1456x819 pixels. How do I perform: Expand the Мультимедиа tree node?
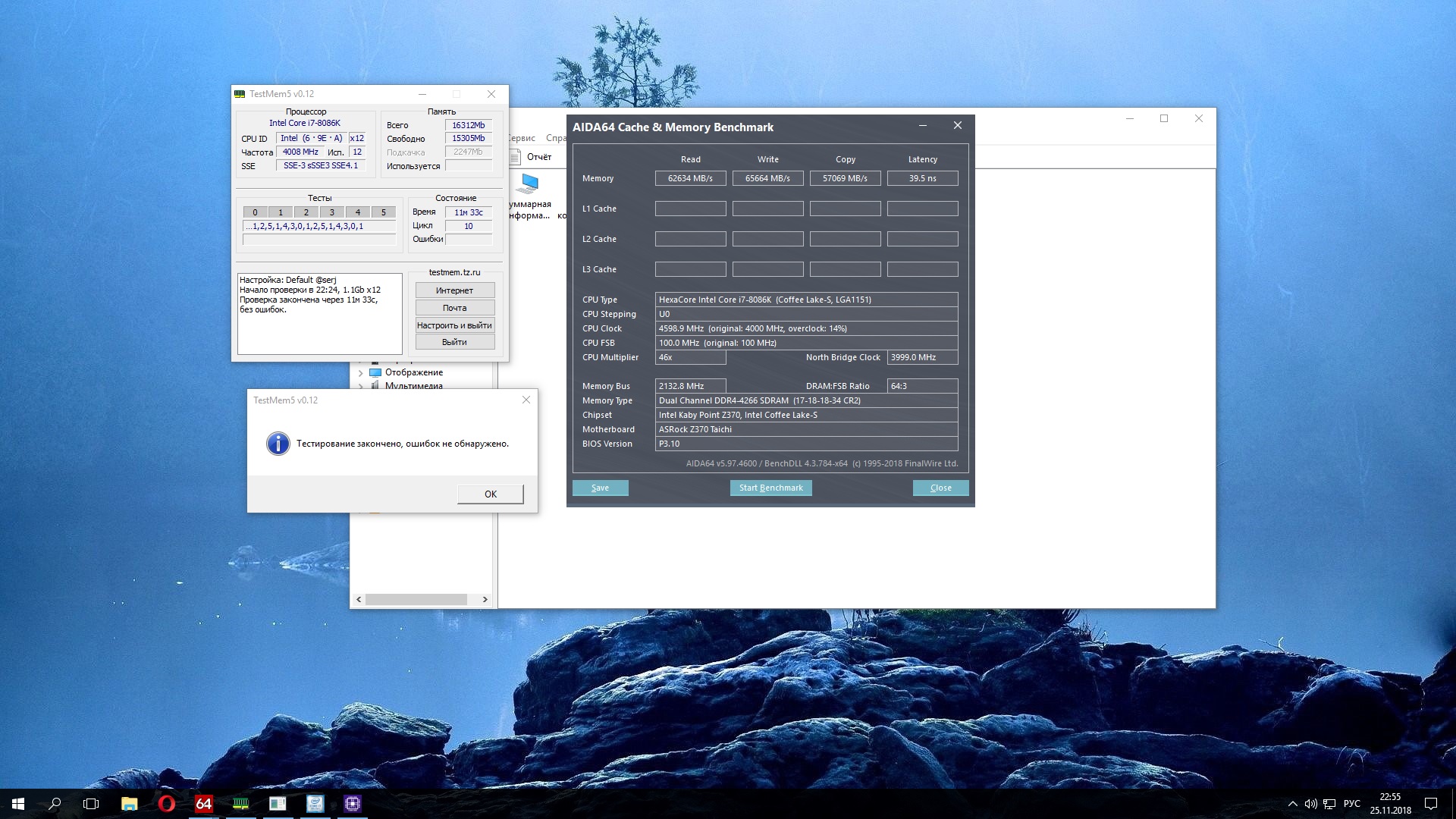(x=361, y=386)
